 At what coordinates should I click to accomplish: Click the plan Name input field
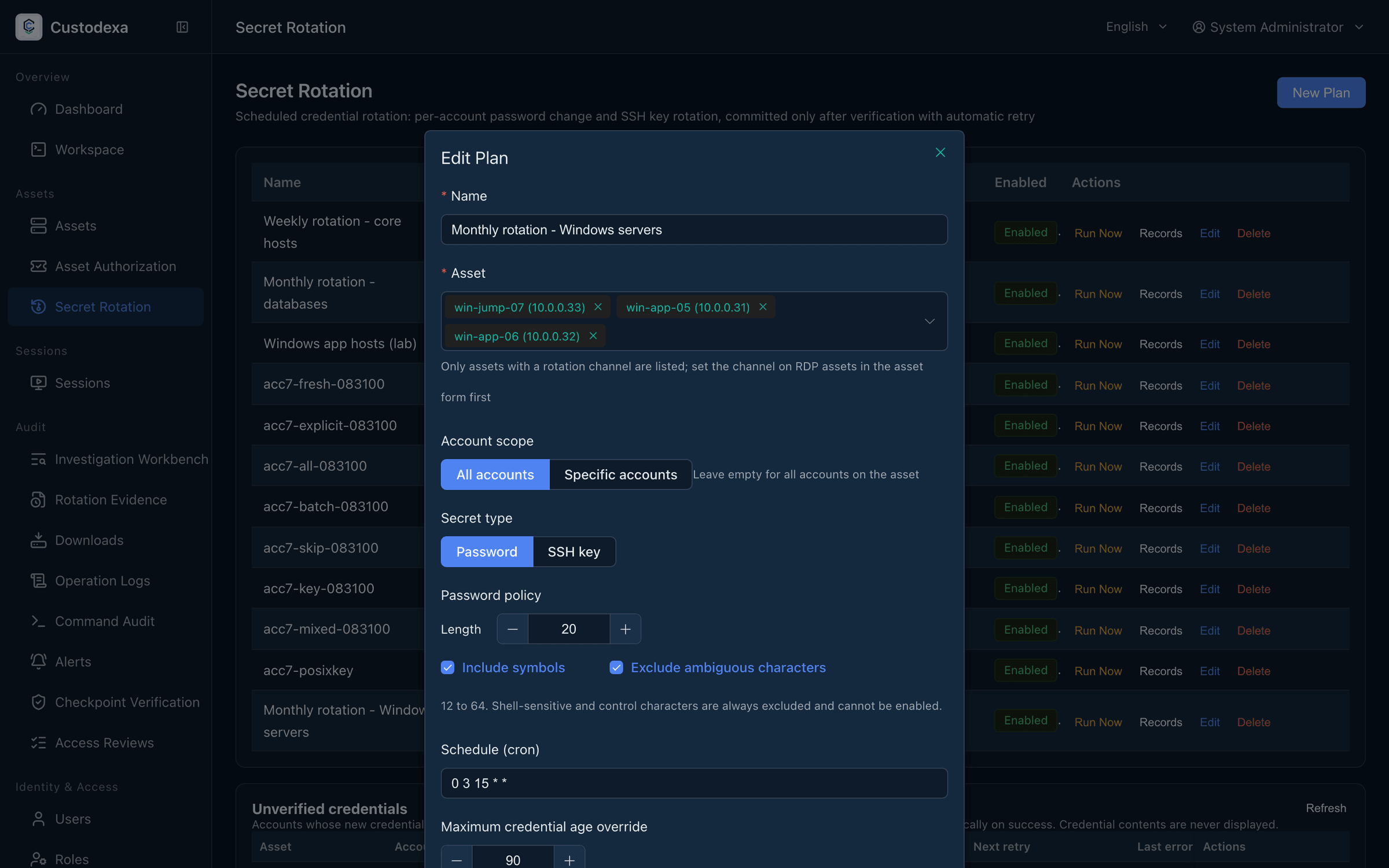(x=694, y=230)
